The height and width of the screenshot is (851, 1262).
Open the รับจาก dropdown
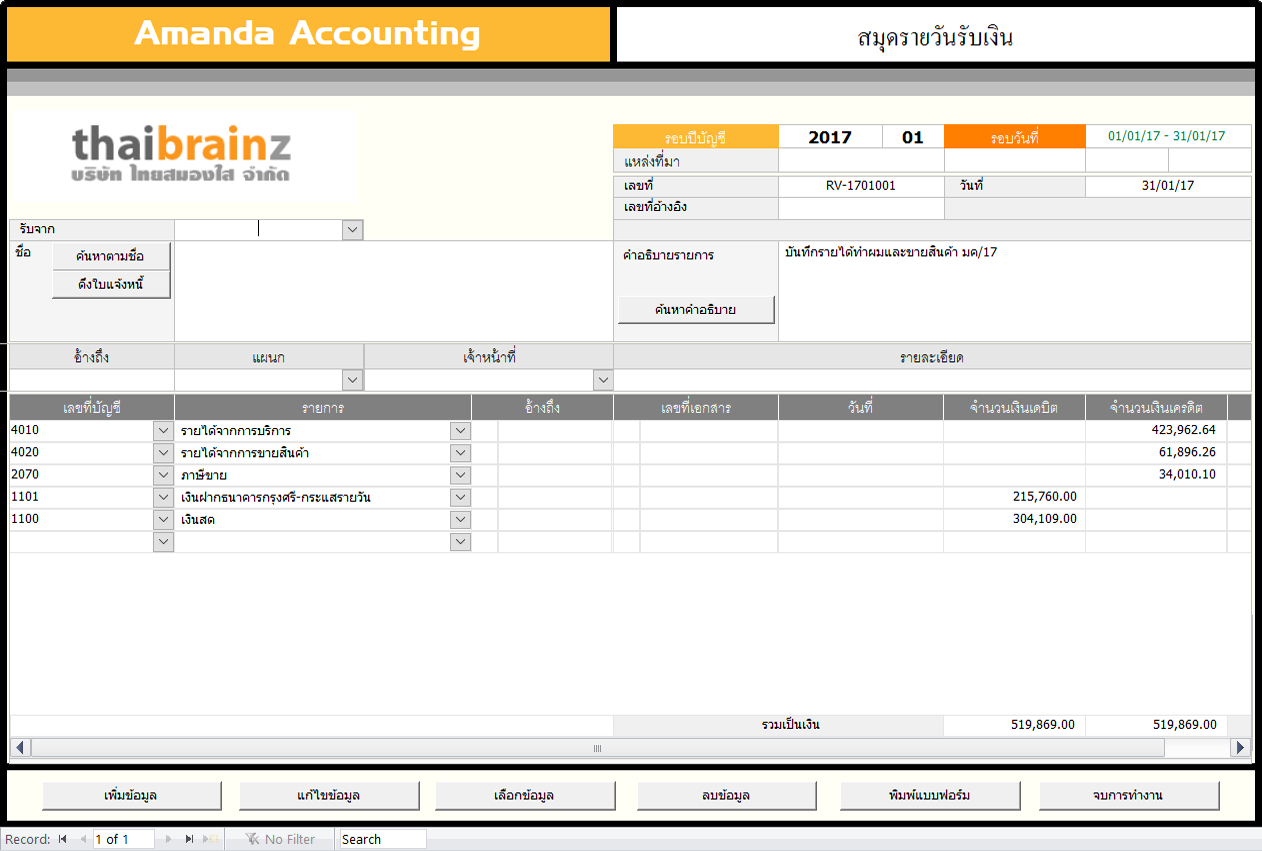point(353,230)
